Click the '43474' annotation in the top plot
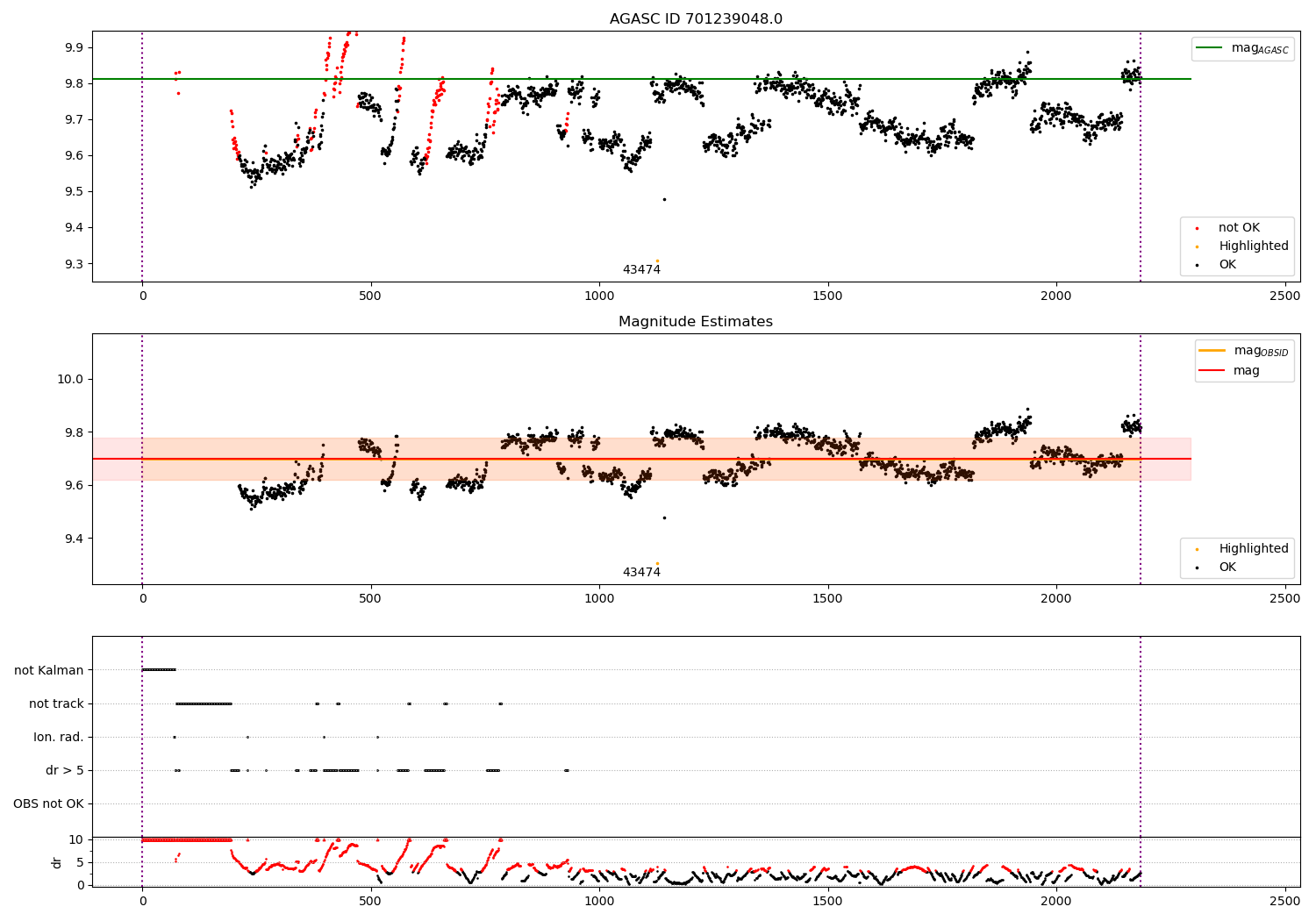 pos(641,270)
